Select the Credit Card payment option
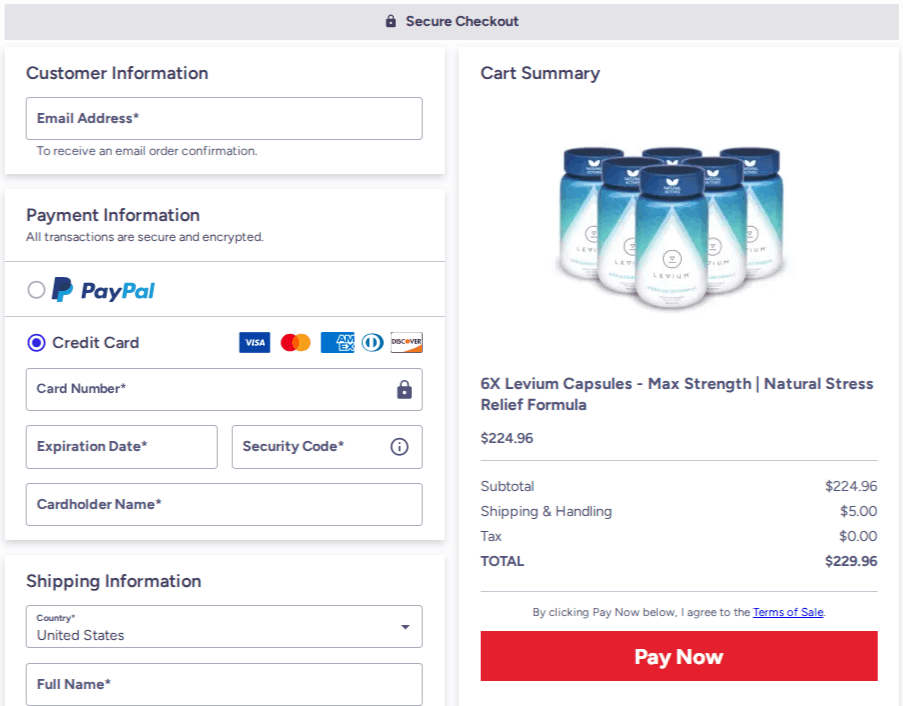Image resolution: width=903 pixels, height=706 pixels. (x=34, y=342)
